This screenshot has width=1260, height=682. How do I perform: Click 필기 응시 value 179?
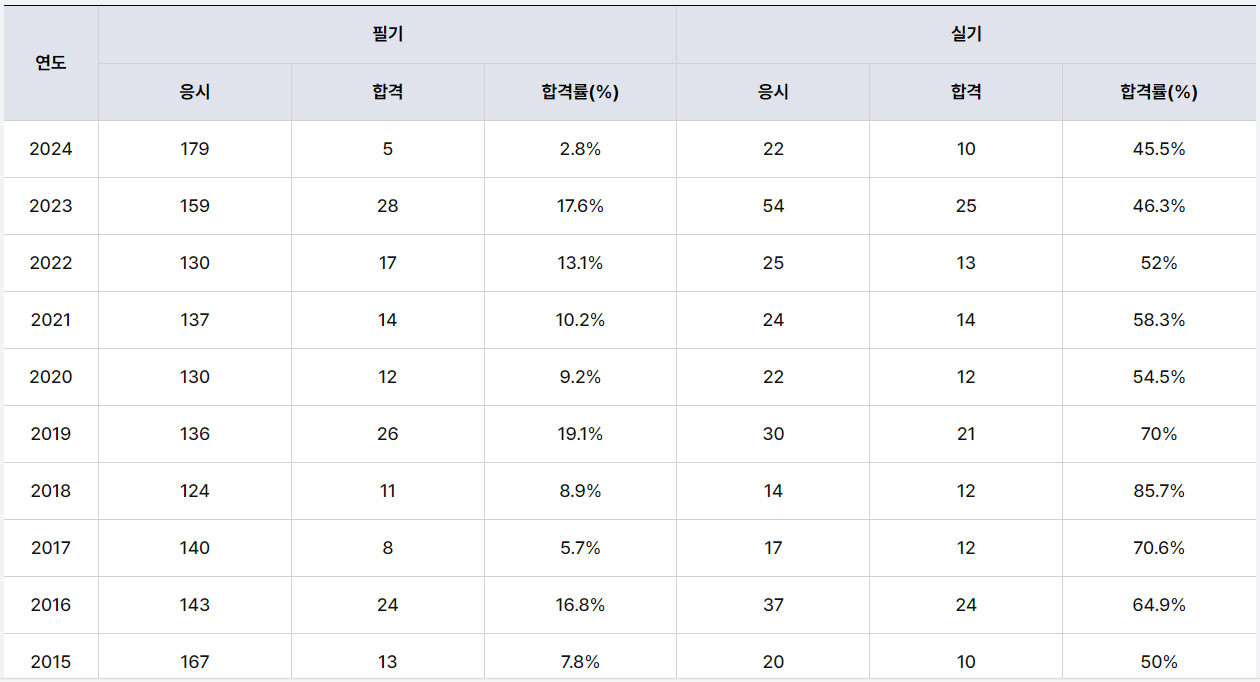pos(195,149)
